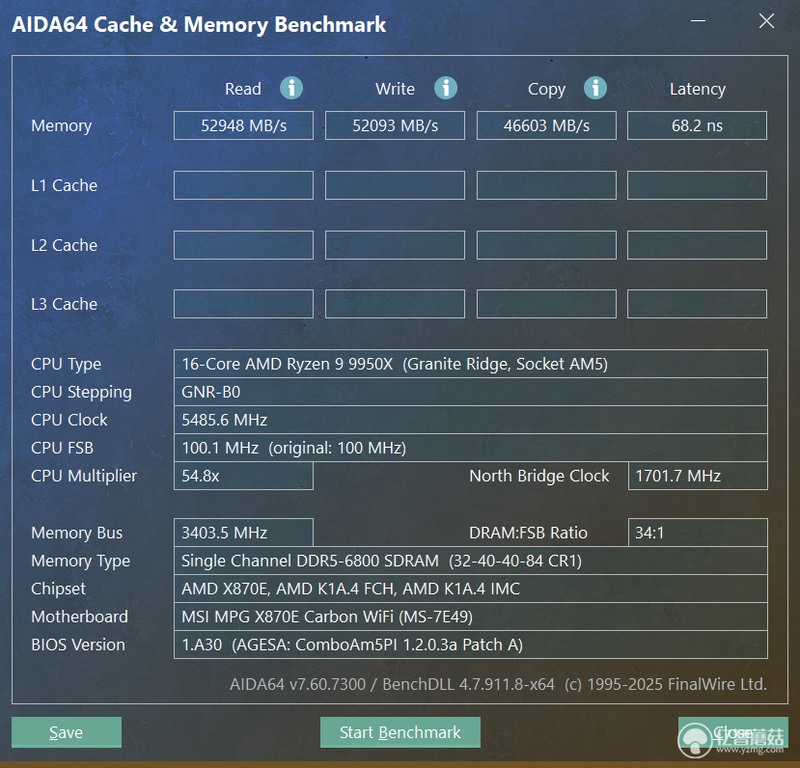This screenshot has width=800, height=768.
Task: Click the CPU Type field showing Ryzen 9 9950X
Action: pos(470,364)
